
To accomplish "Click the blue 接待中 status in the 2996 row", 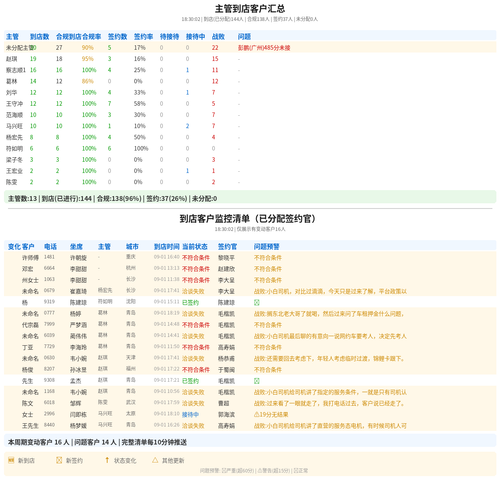I will click(x=190, y=415).
